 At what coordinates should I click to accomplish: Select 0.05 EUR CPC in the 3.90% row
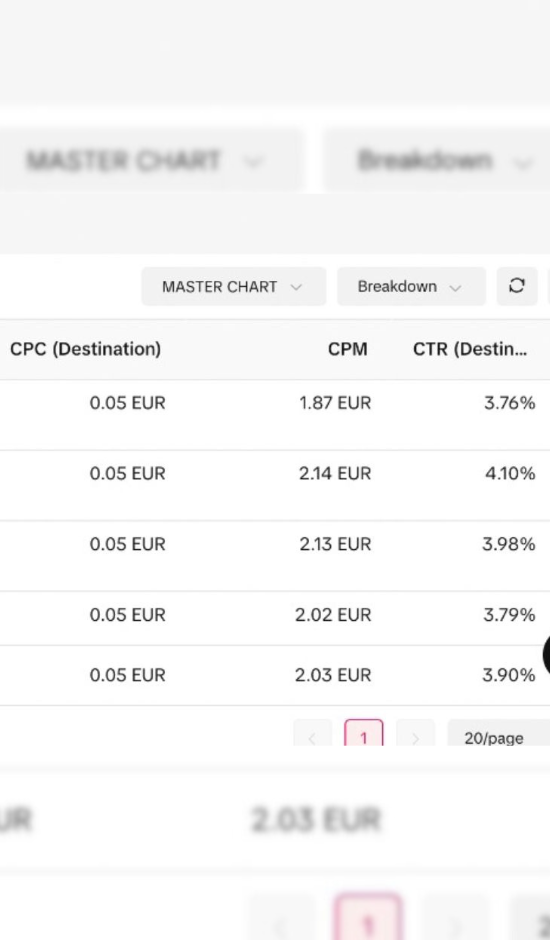127,675
